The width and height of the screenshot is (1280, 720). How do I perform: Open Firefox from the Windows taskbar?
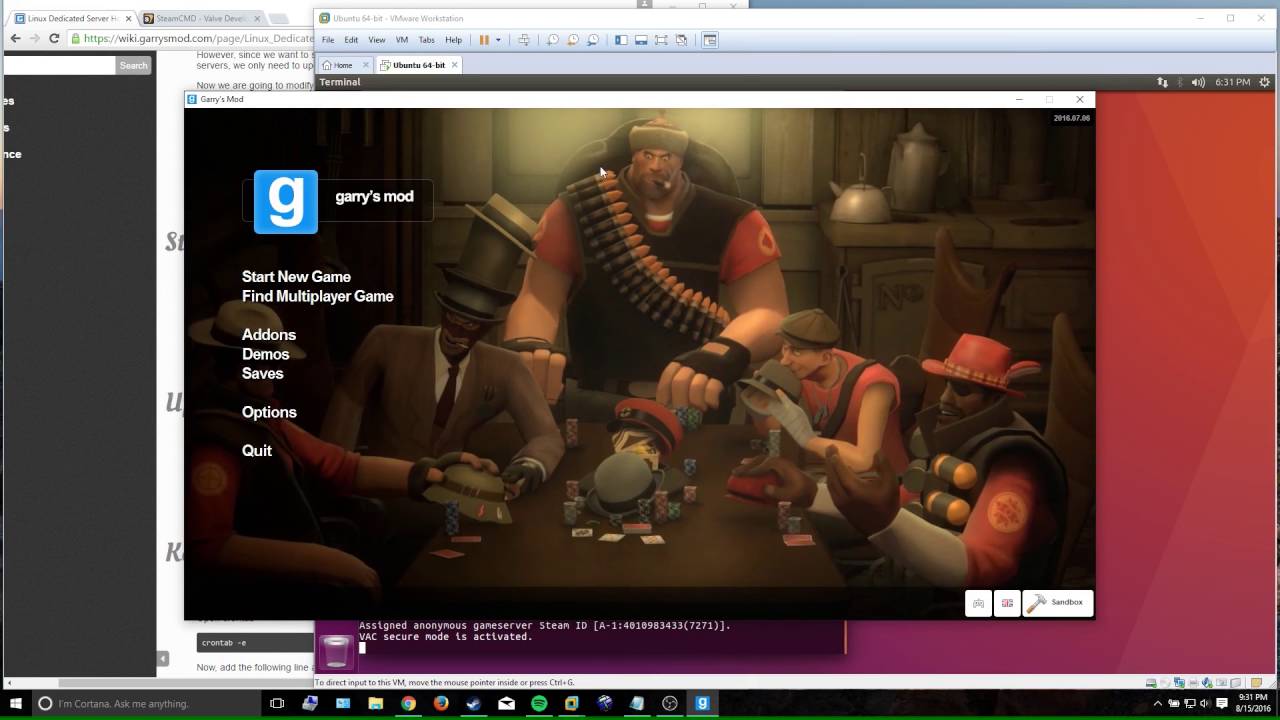(x=441, y=704)
